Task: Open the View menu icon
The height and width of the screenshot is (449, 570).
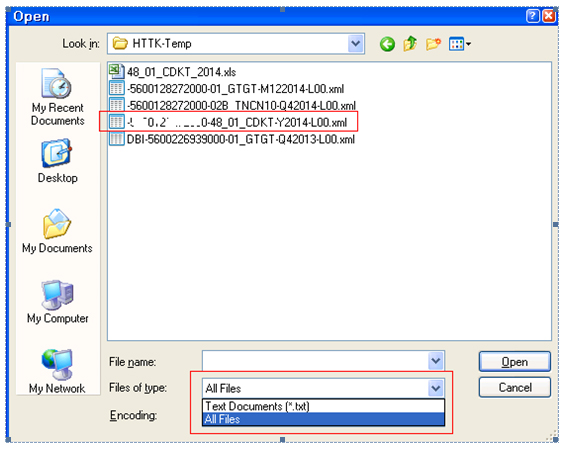Action: [x=459, y=44]
